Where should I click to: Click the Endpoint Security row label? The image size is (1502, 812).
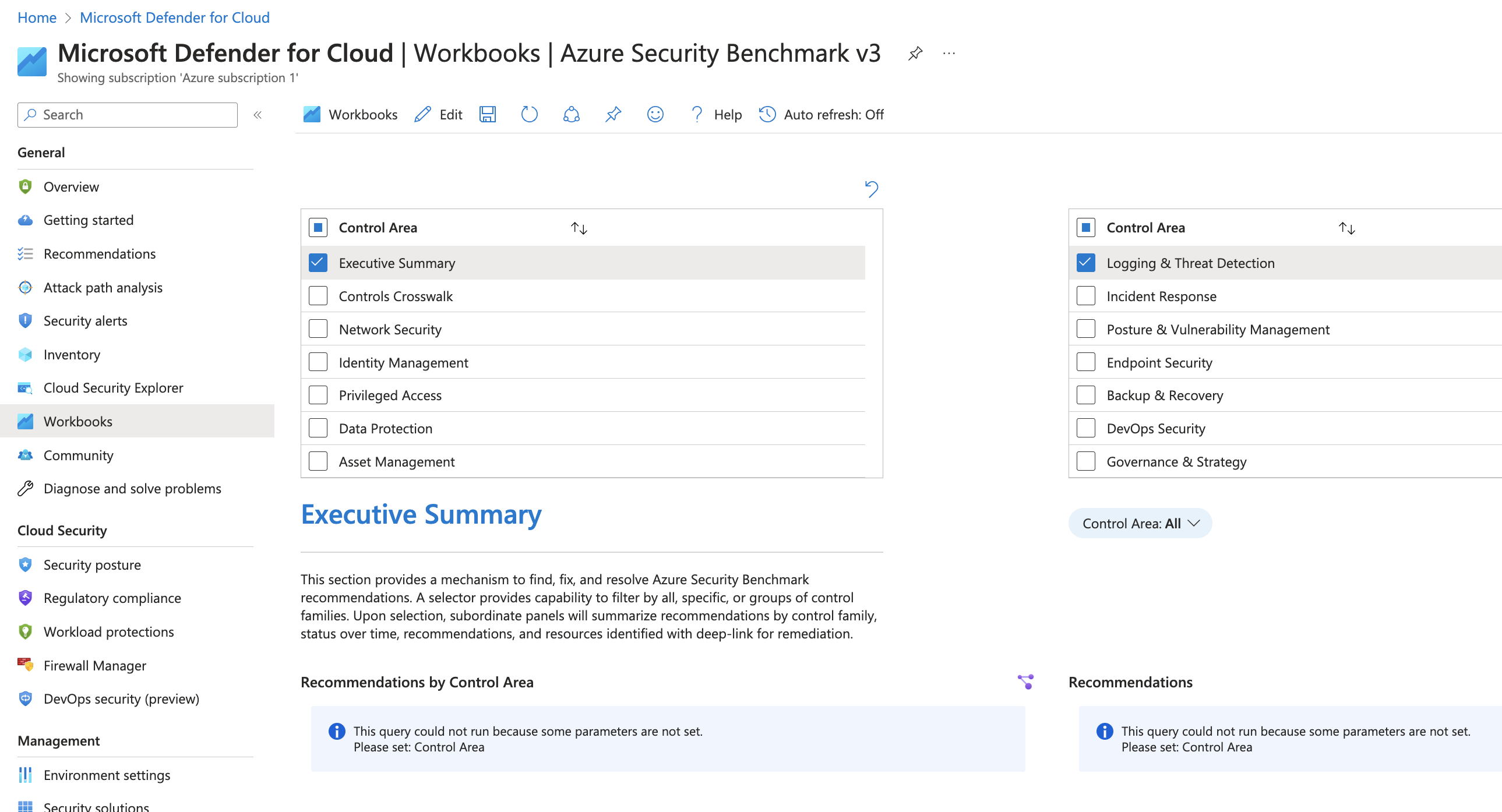pyautogui.click(x=1159, y=362)
